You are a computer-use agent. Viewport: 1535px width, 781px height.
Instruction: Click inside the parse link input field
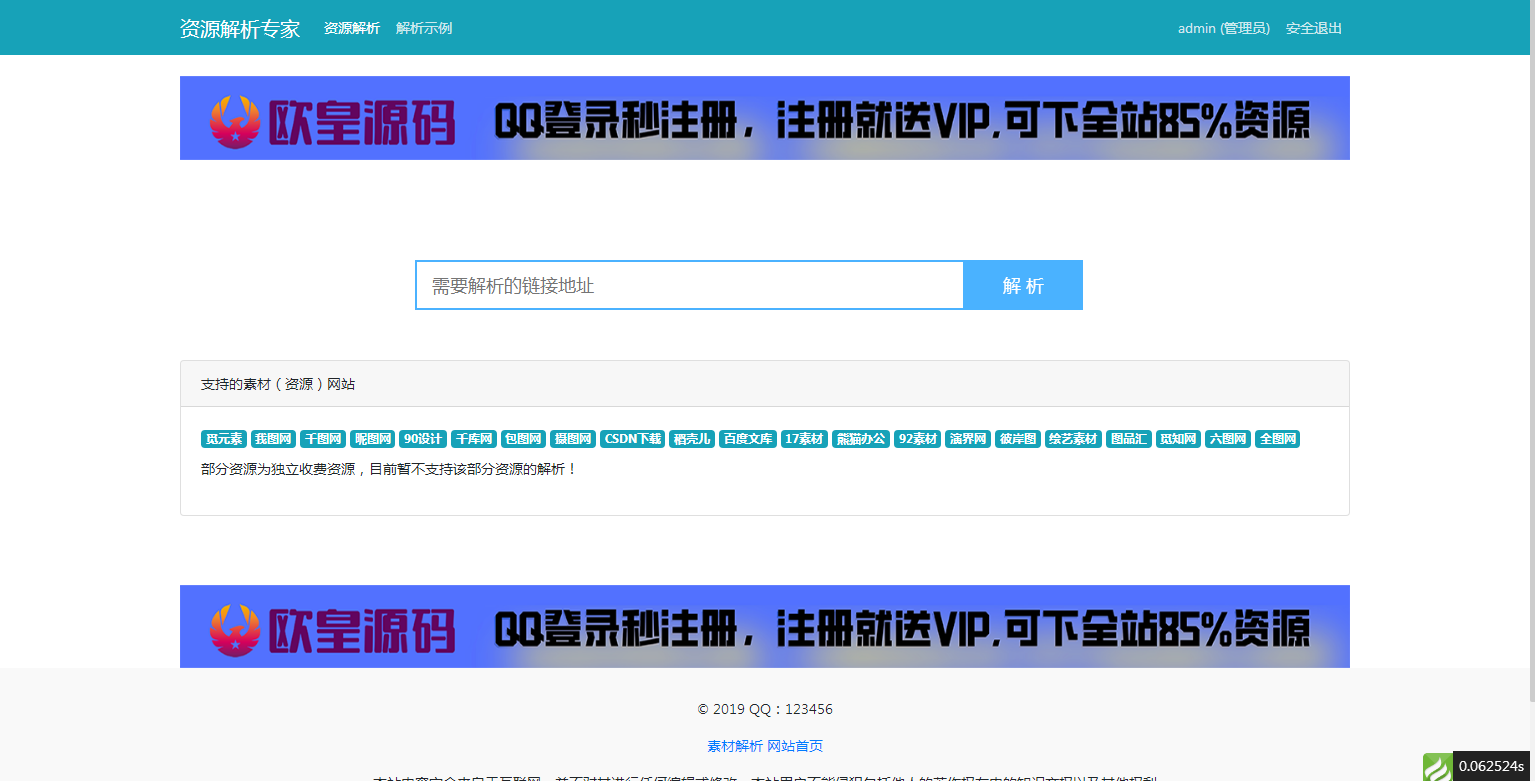pyautogui.click(x=689, y=284)
